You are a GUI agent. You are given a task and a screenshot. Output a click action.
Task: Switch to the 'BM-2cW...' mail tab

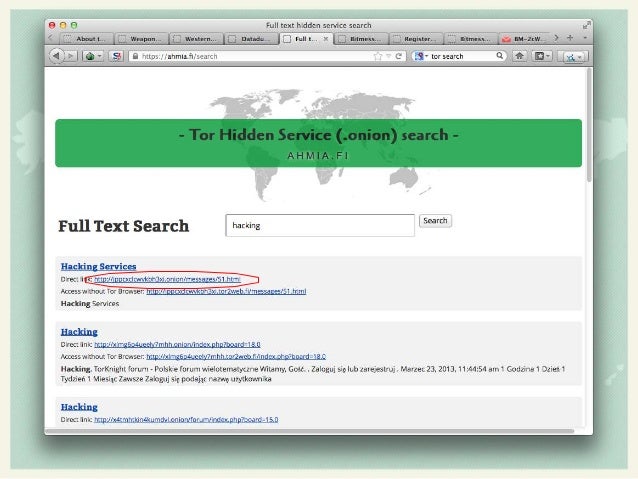[x=525, y=39]
